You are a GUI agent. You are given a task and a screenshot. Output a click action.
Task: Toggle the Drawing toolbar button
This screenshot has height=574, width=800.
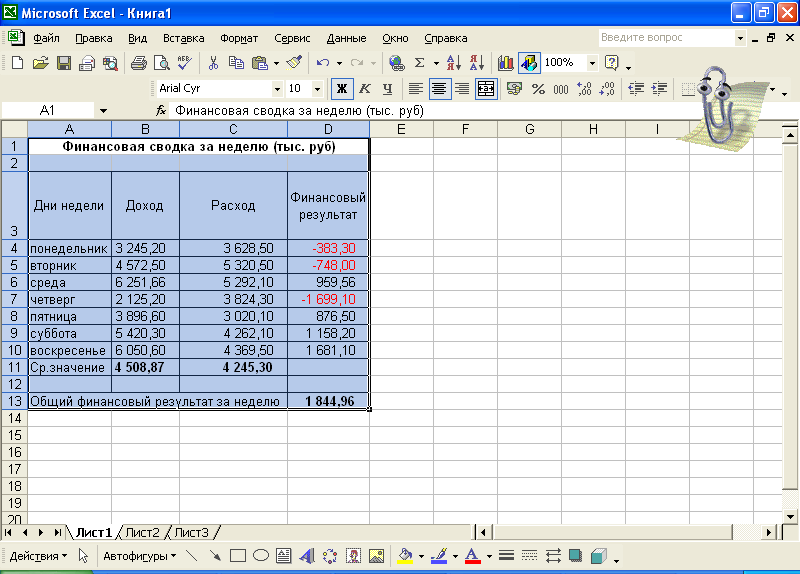(529, 63)
